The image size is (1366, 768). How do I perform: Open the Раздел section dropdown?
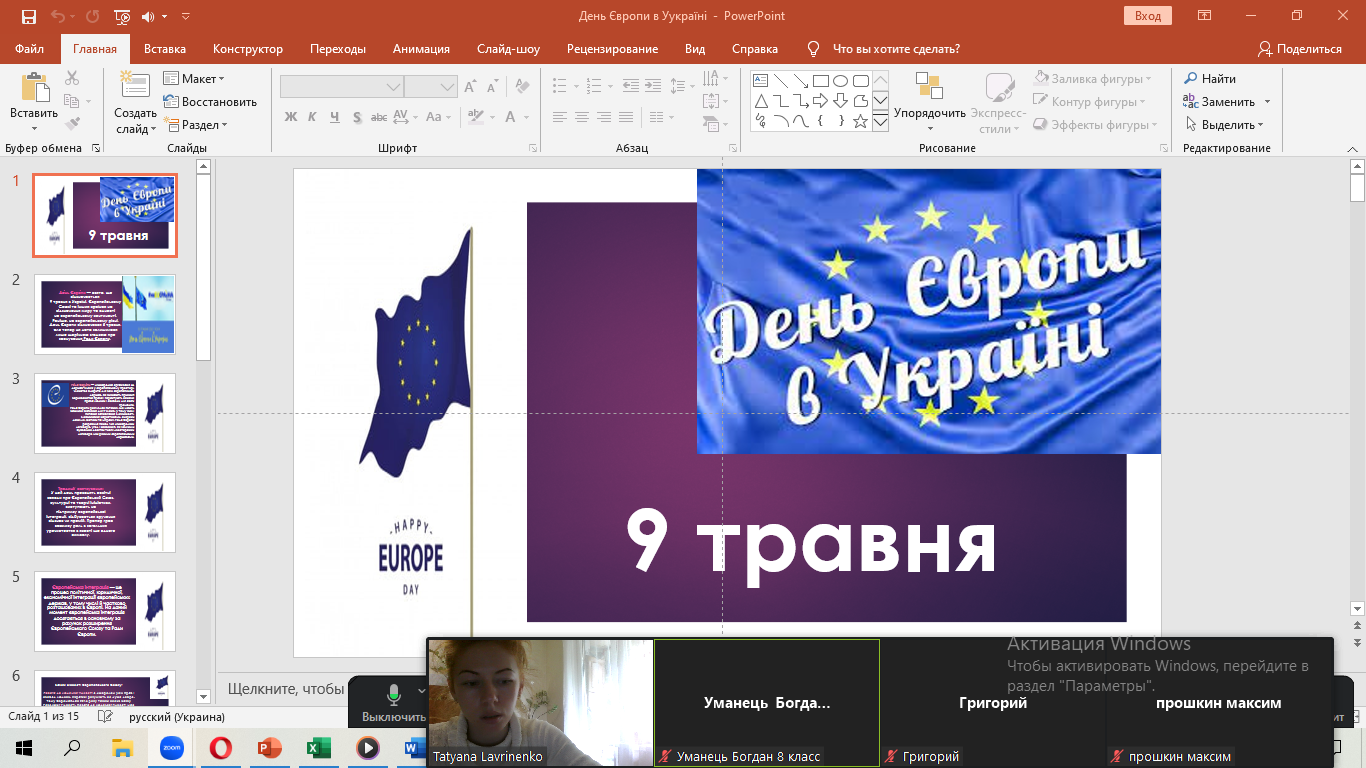click(196, 125)
